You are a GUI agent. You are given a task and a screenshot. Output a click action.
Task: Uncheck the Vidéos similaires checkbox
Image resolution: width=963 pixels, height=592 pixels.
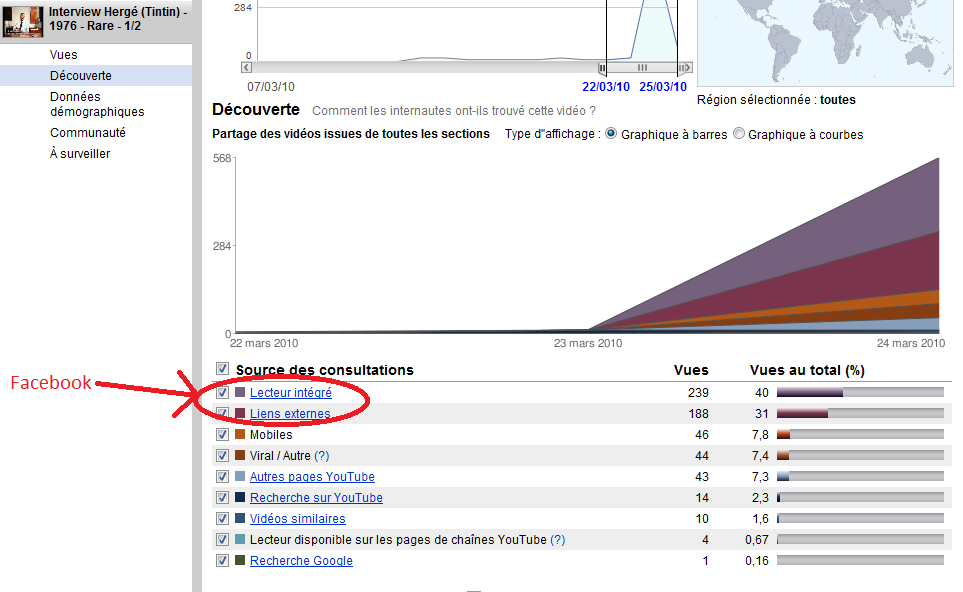tap(222, 518)
